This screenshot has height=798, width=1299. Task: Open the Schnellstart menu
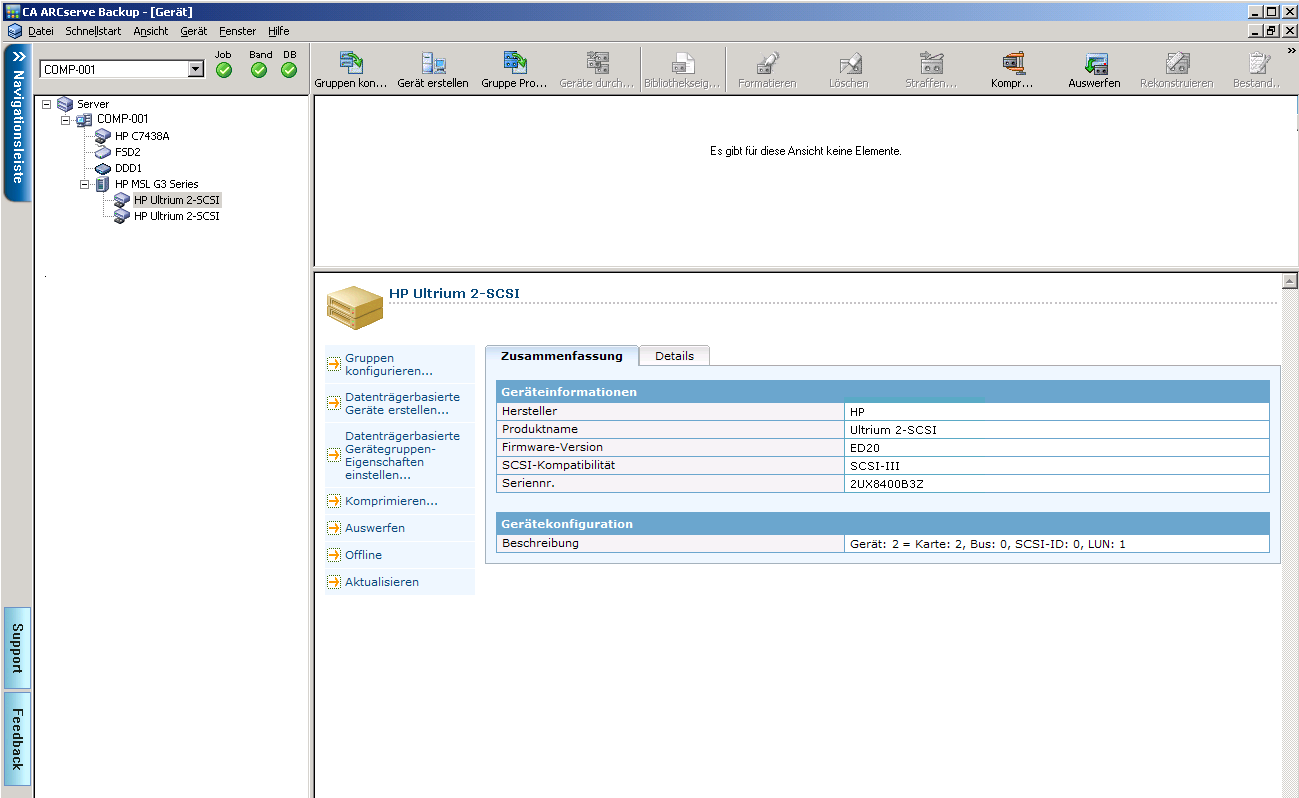93,31
